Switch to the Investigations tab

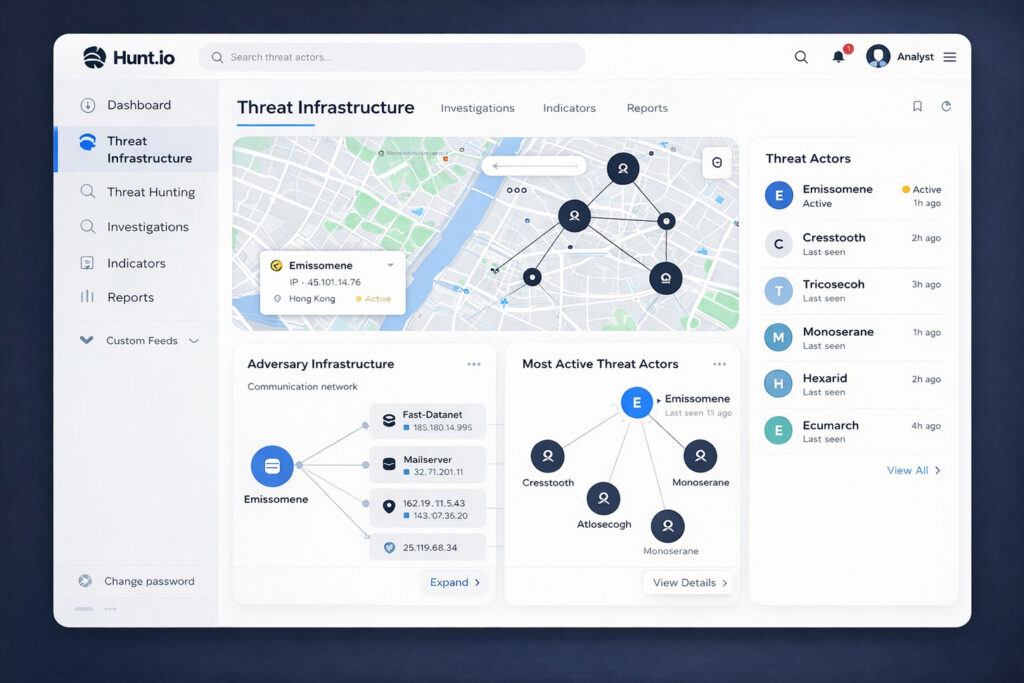pos(478,108)
